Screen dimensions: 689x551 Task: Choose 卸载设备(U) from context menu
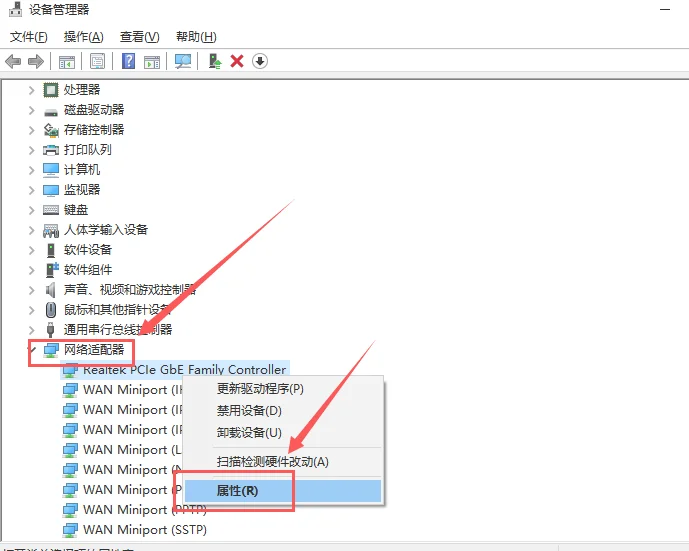283,433
